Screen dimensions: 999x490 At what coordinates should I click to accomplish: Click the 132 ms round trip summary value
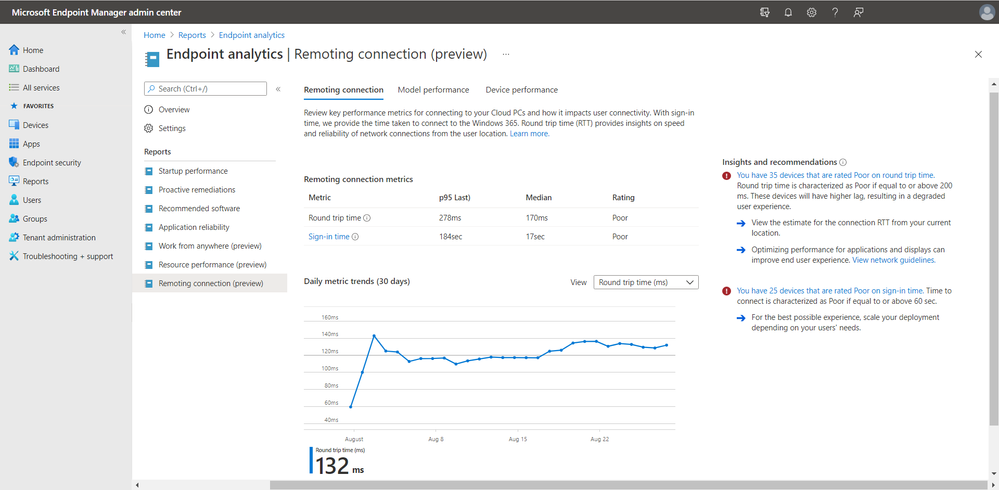click(340, 465)
